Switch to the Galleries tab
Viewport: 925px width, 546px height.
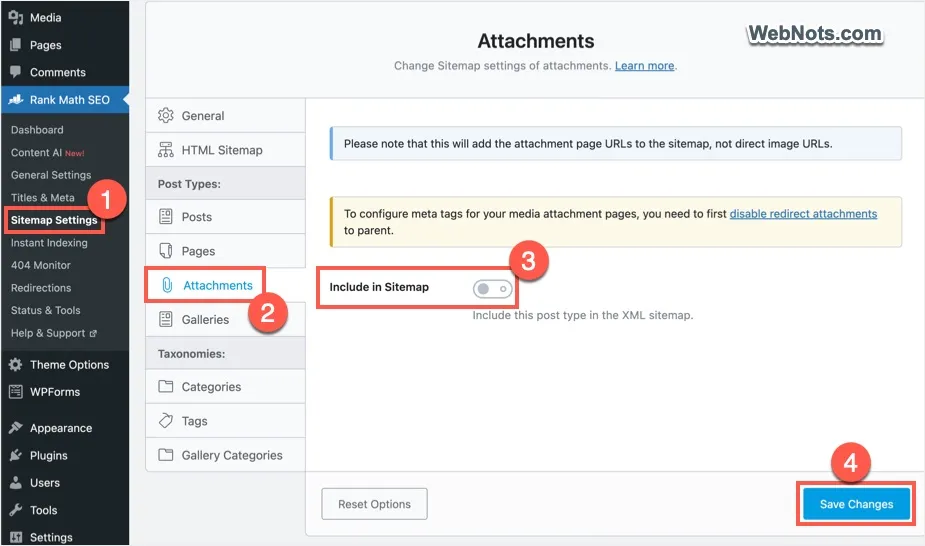tap(205, 320)
